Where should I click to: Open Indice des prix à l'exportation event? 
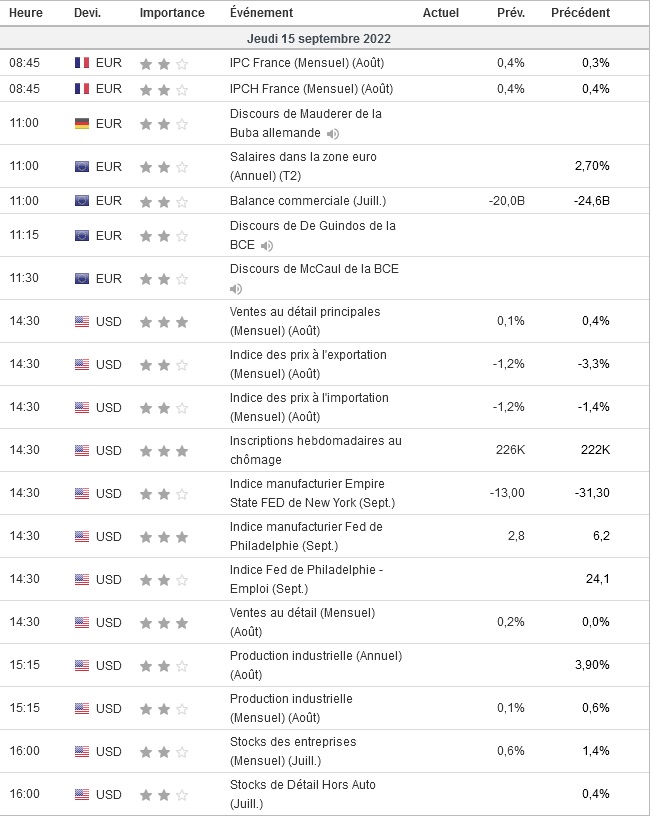click(x=308, y=365)
